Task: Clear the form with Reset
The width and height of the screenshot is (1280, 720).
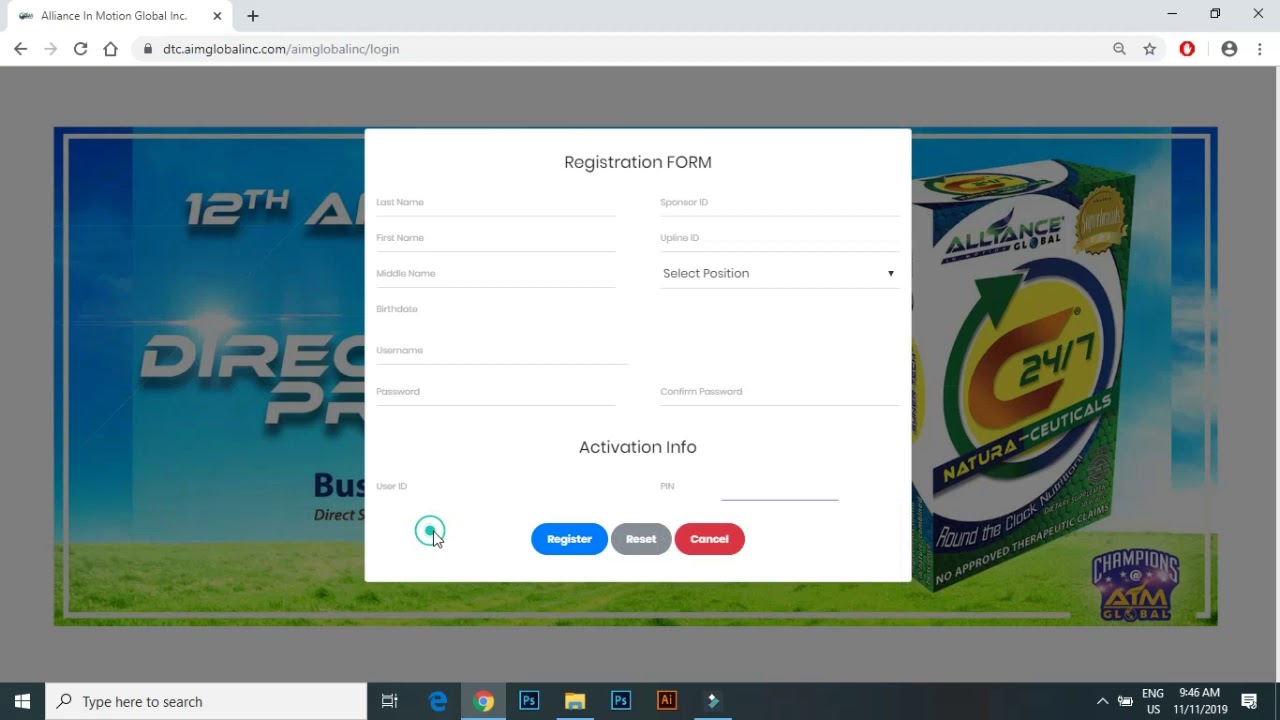Action: [x=641, y=539]
